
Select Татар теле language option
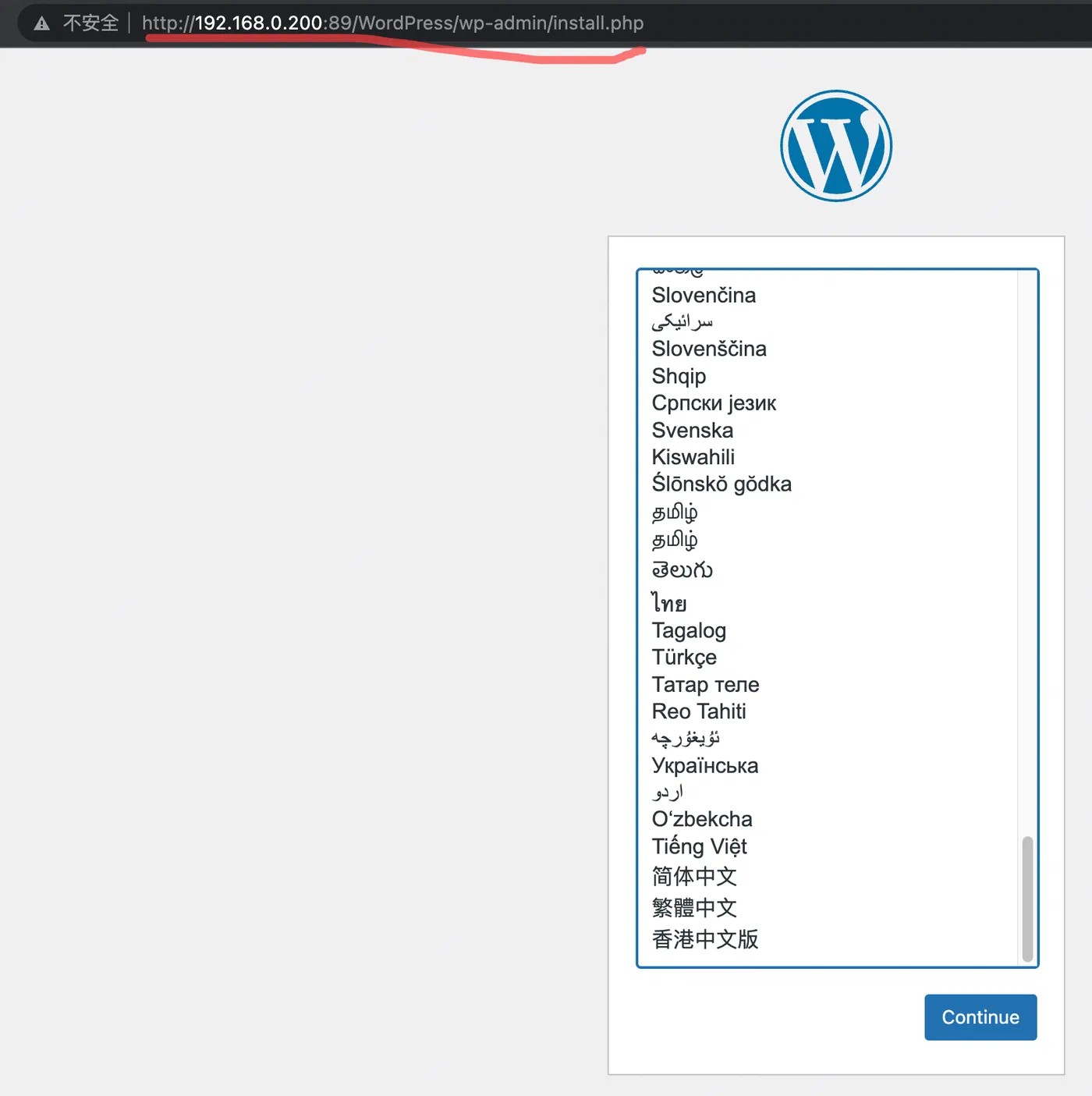tap(705, 685)
